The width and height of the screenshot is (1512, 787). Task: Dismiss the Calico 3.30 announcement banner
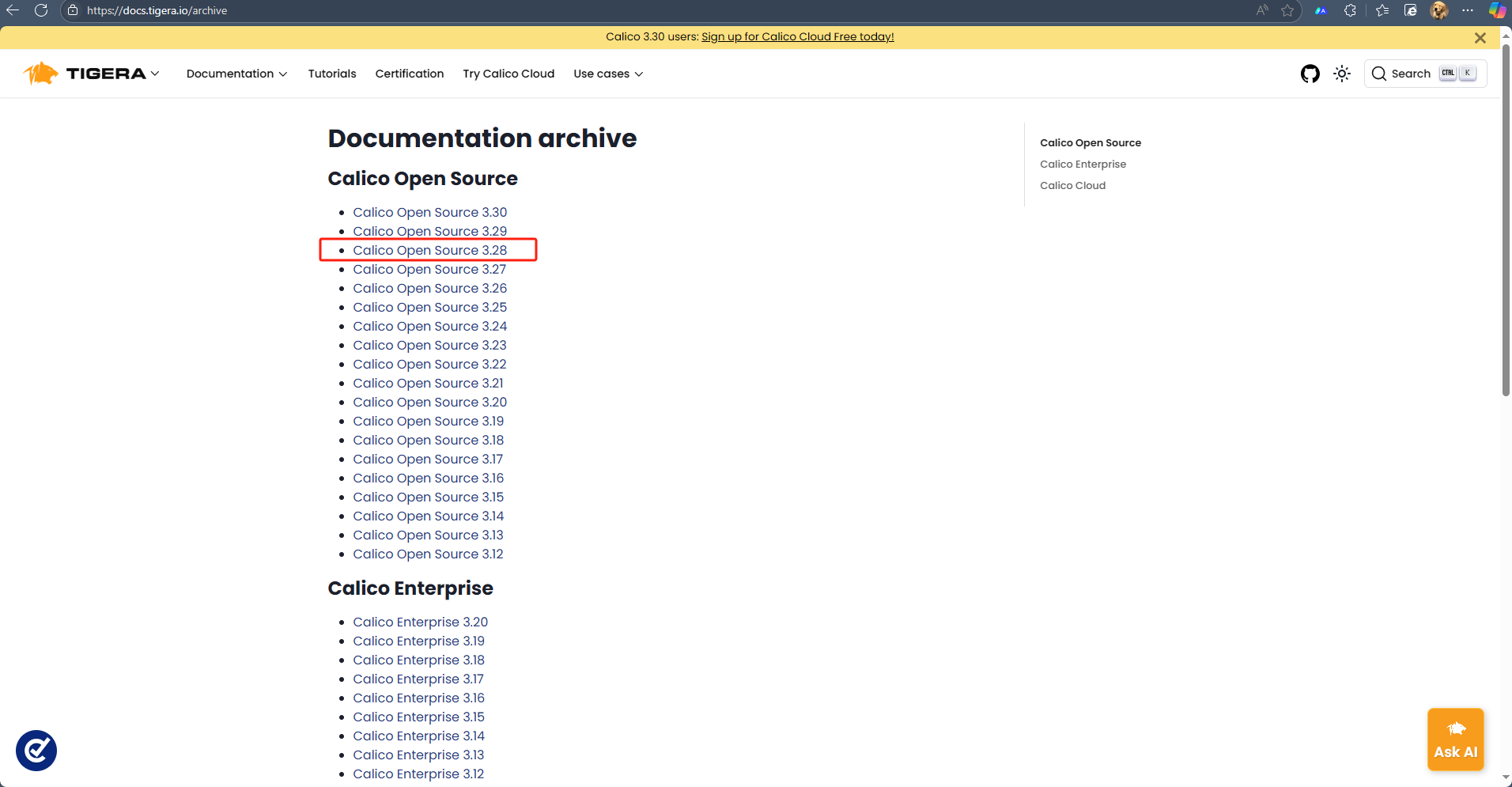tap(1480, 37)
